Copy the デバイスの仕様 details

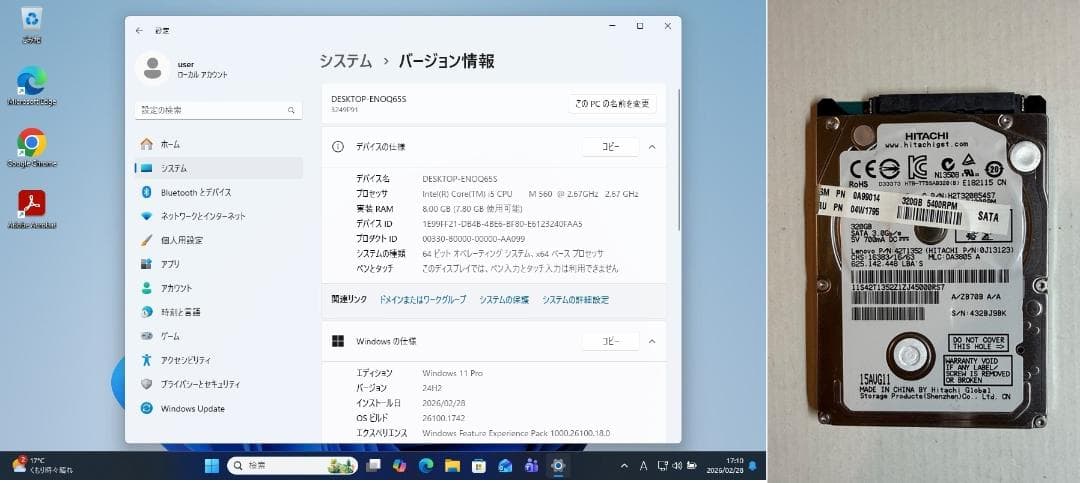click(610, 147)
